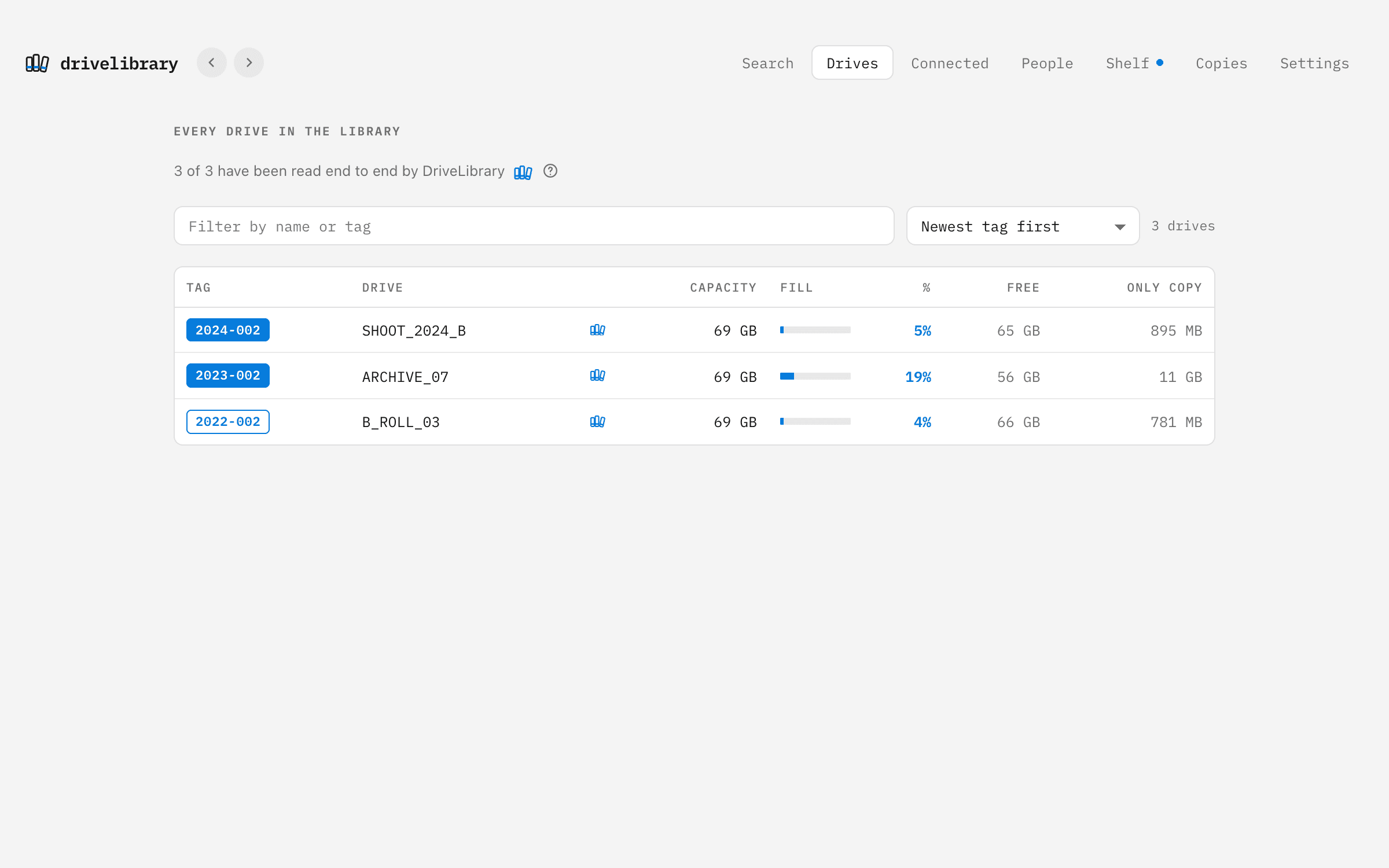
Task: Click the blue dot next to Shelf
Action: point(1160,62)
